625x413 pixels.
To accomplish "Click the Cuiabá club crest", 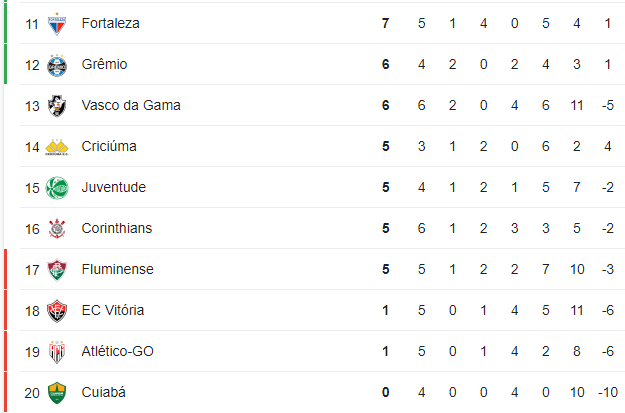I will (57, 393).
